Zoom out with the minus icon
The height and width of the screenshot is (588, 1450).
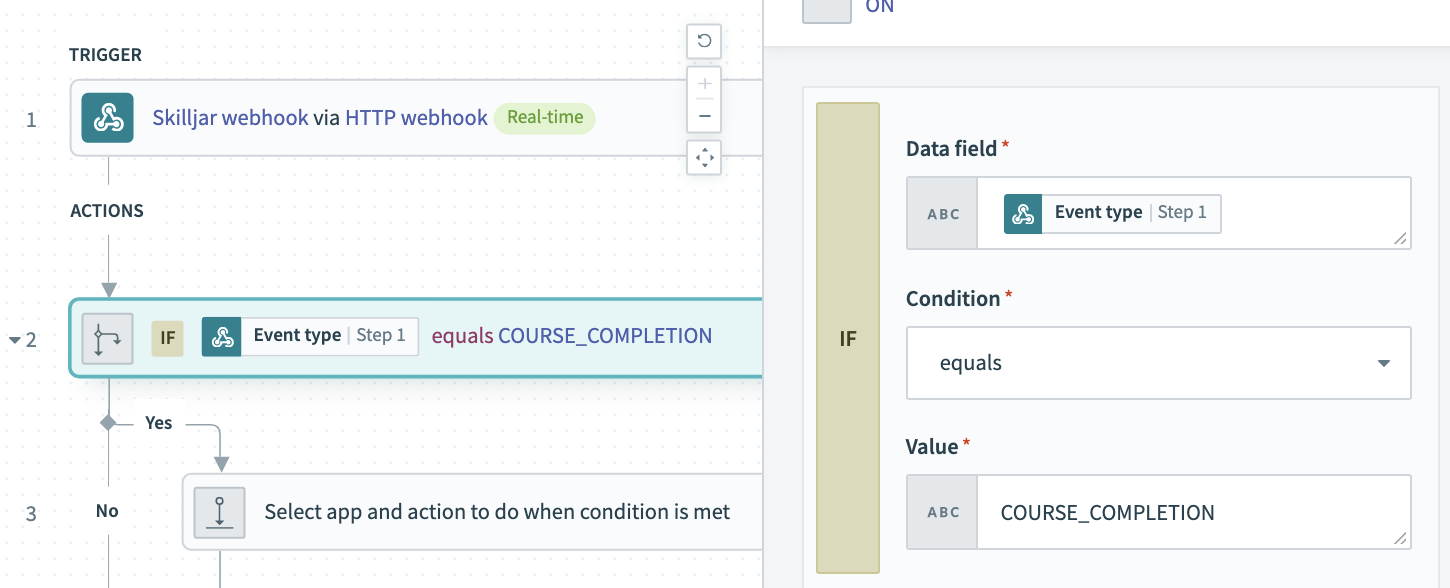pos(704,116)
